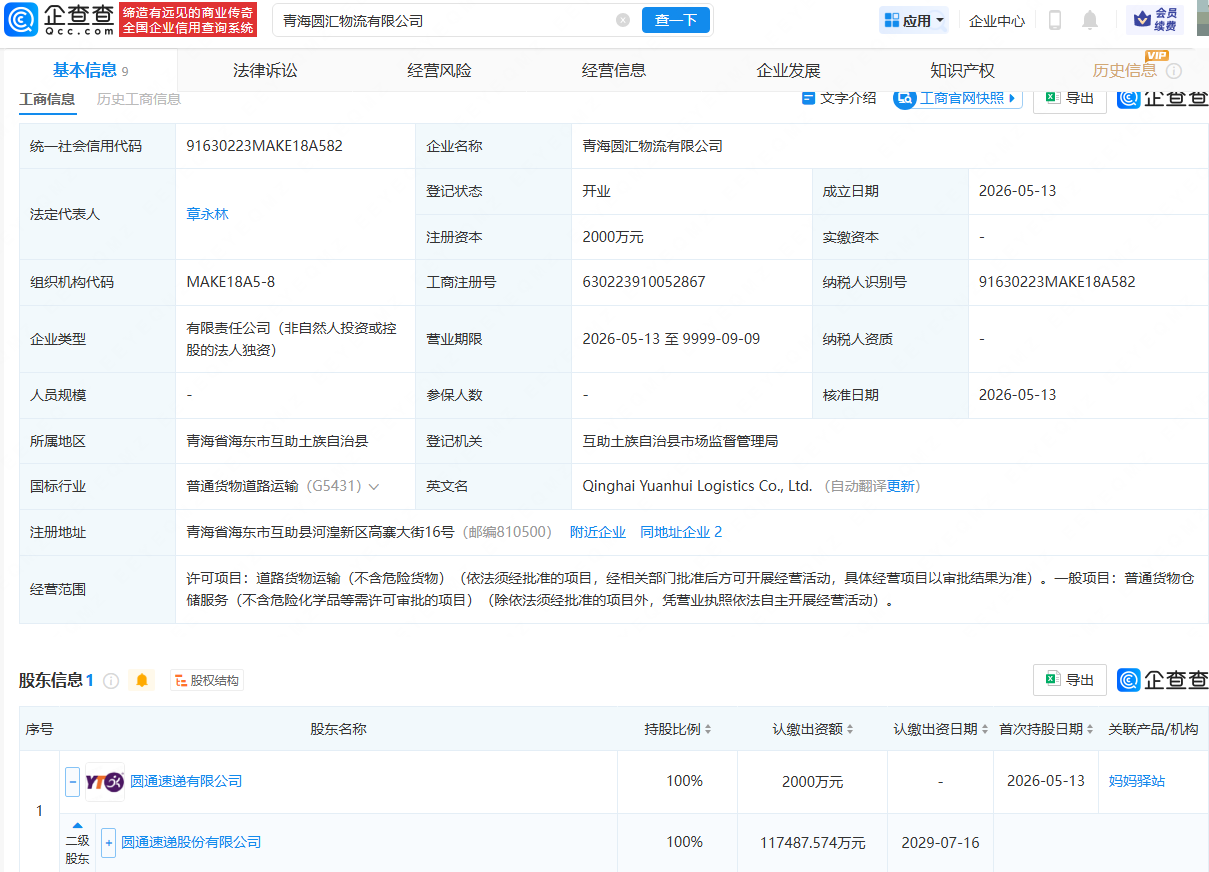Click 更新 next to English name
The height and width of the screenshot is (872, 1209).
[x=900, y=487]
